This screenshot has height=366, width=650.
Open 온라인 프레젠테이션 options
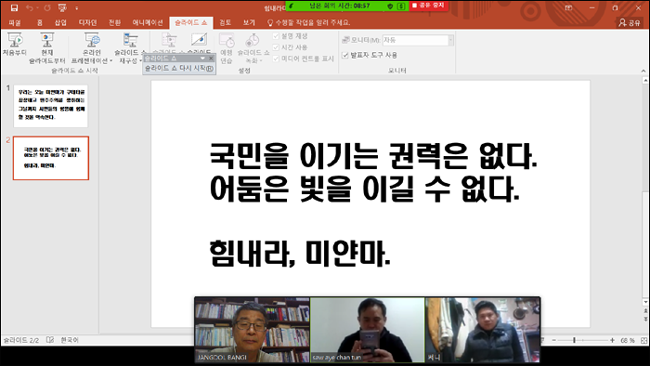[x=92, y=48]
